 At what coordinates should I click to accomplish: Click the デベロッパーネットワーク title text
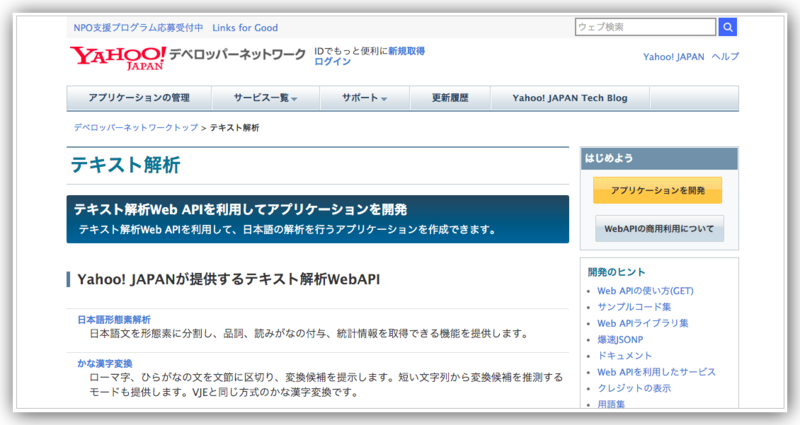pos(237,54)
